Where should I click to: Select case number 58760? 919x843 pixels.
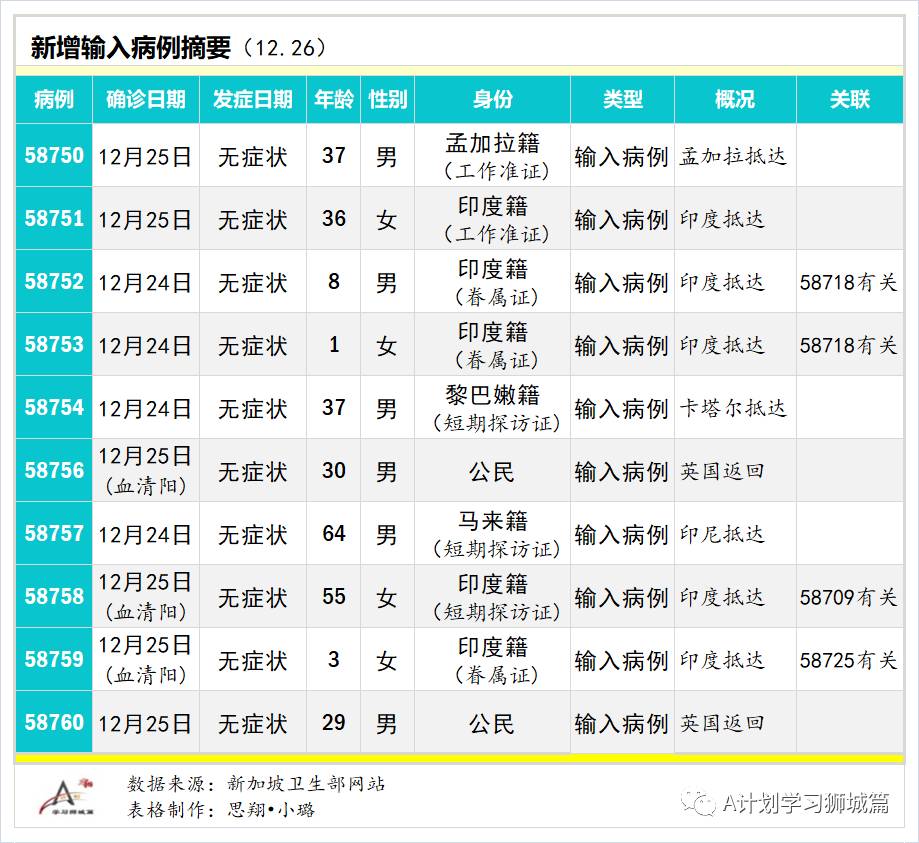pyautogui.click(x=50, y=722)
